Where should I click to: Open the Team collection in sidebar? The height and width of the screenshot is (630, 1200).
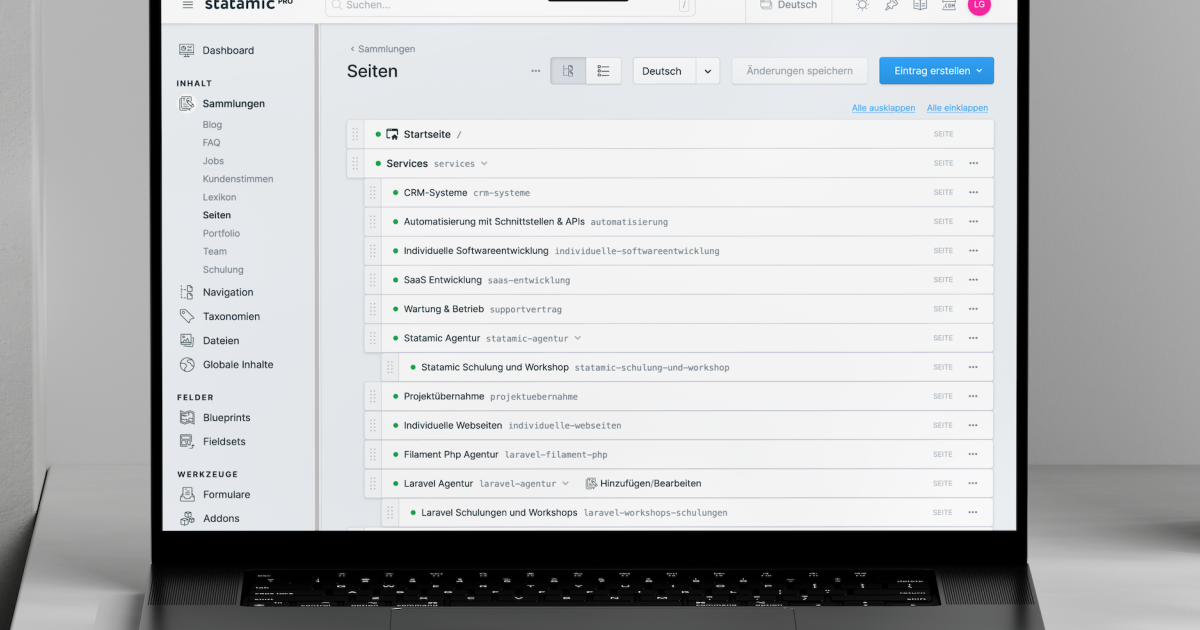coord(214,251)
